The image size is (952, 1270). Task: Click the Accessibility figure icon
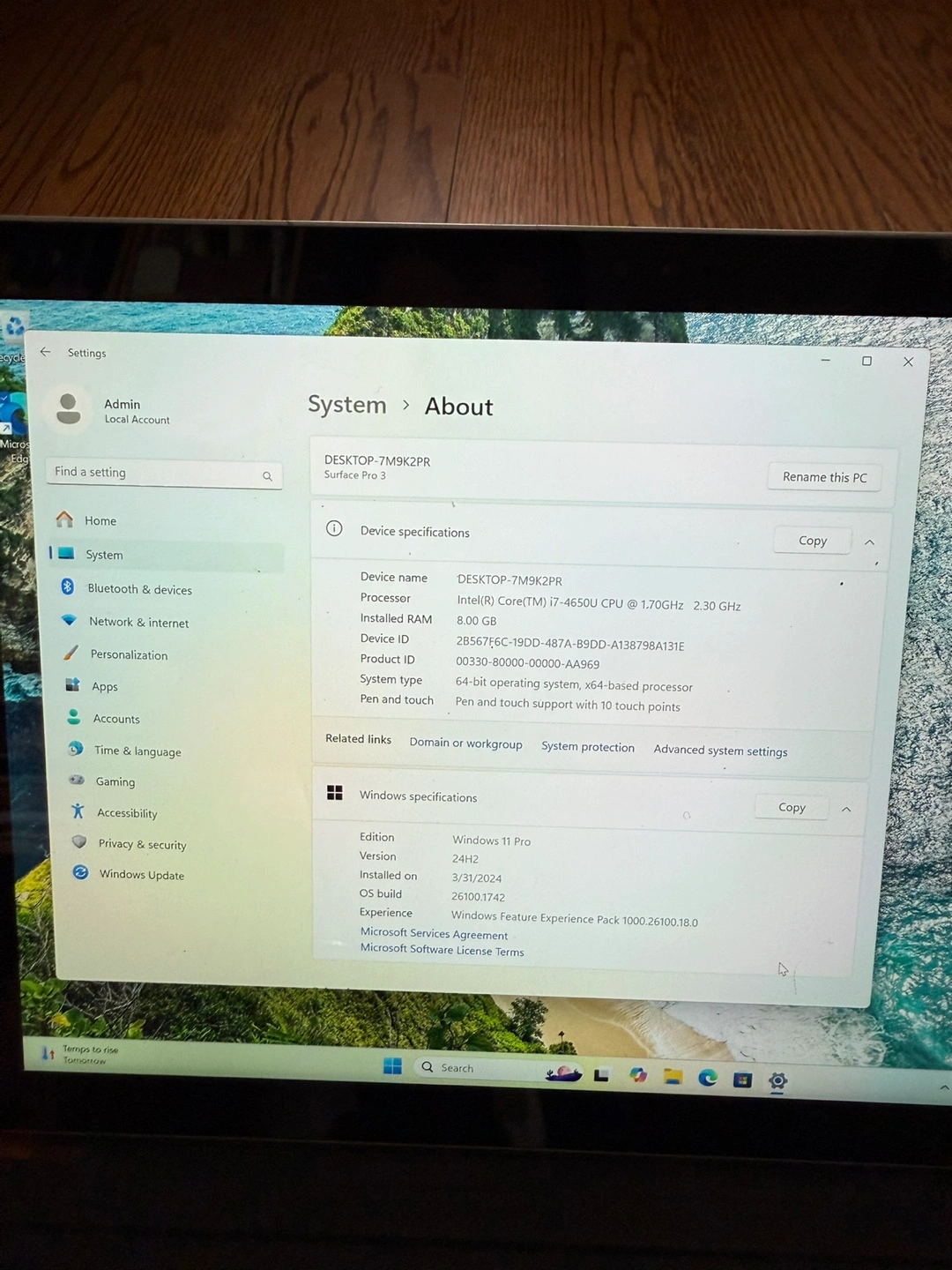pyautogui.click(x=78, y=811)
